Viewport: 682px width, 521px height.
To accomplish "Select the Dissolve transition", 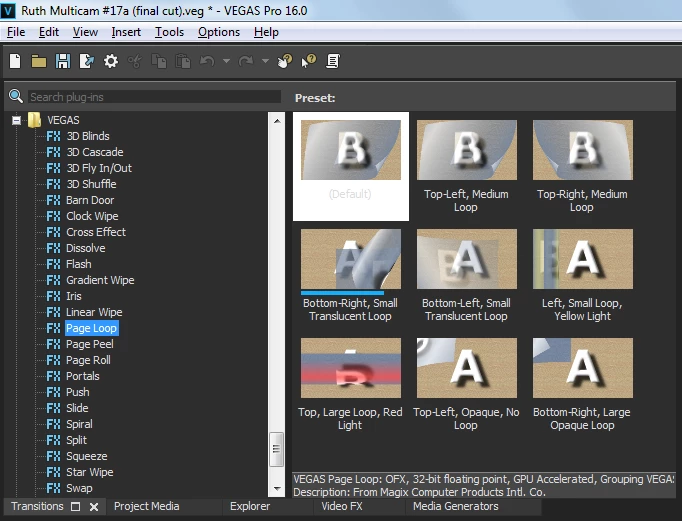I will [85, 248].
